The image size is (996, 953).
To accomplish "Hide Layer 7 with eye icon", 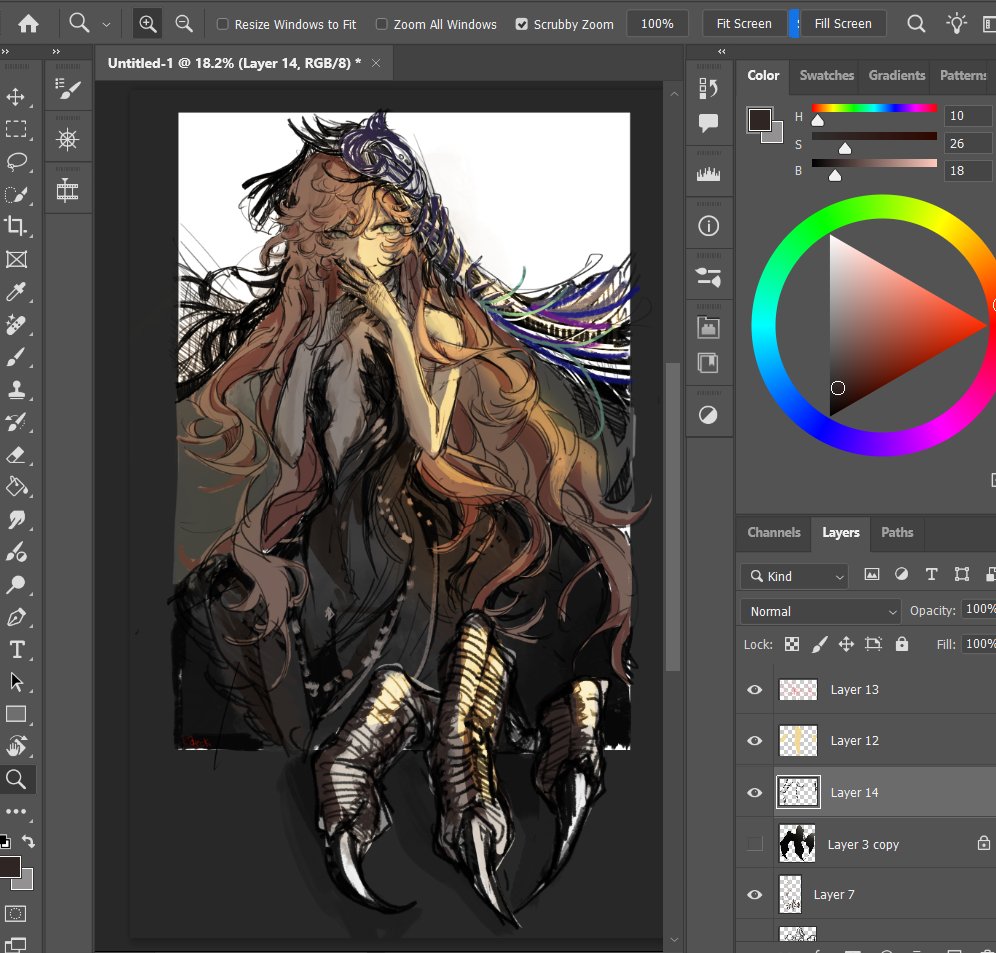I will [x=755, y=895].
